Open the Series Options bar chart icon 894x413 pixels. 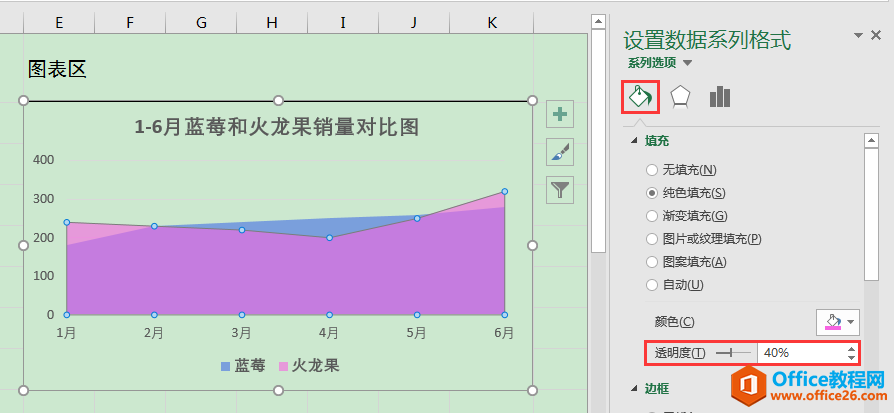pos(720,96)
